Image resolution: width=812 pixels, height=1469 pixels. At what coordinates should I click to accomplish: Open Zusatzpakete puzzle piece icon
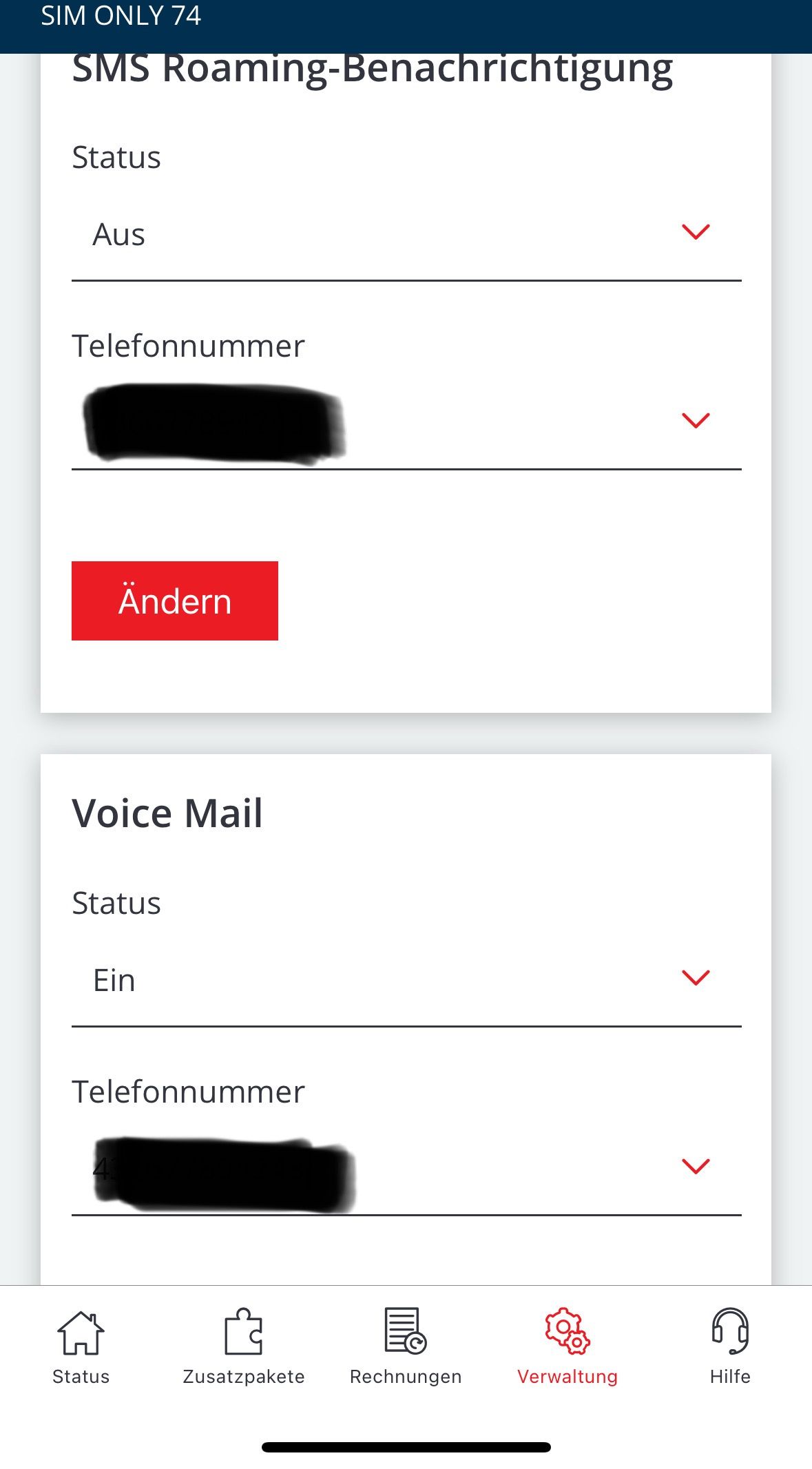(243, 1333)
